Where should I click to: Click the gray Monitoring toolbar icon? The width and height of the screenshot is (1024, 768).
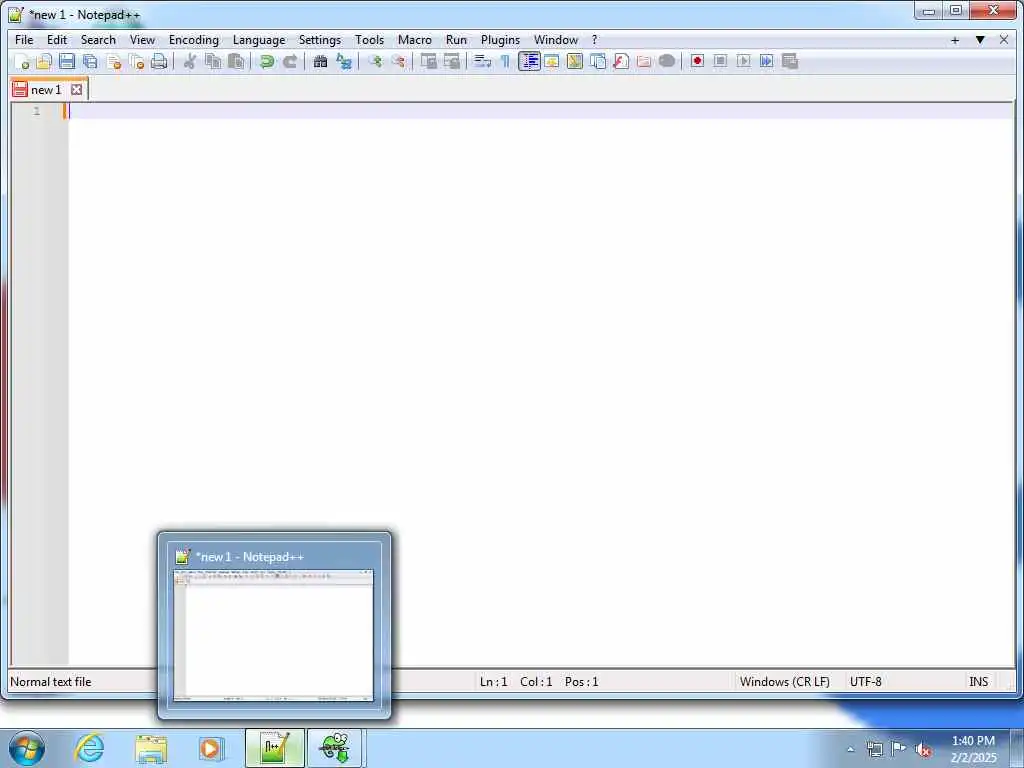pos(667,61)
